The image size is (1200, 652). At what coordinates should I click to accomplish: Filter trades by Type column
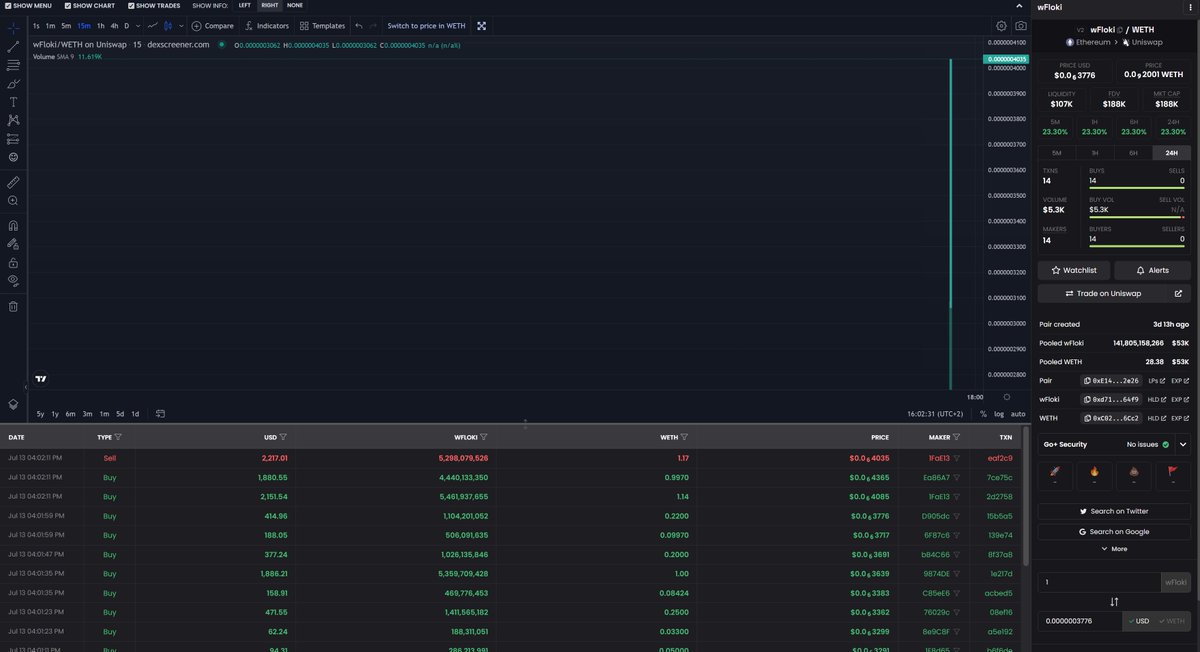pos(118,437)
